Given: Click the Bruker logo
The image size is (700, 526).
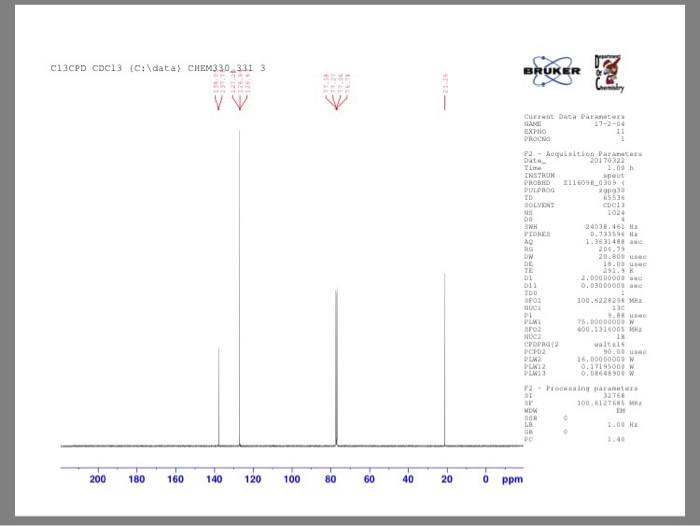Looking at the screenshot, I should [x=552, y=71].
